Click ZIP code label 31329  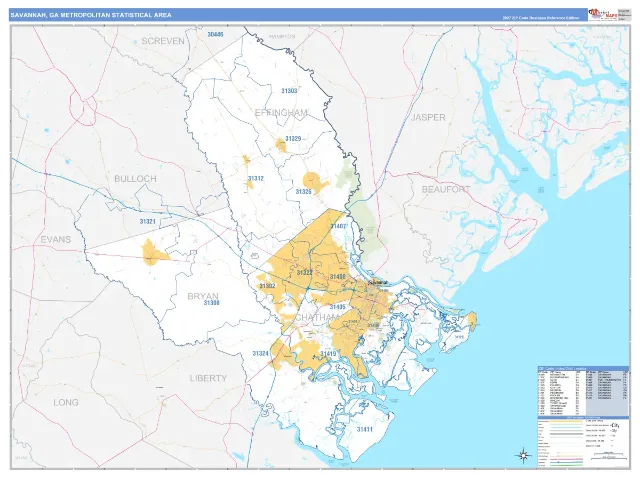293,139
